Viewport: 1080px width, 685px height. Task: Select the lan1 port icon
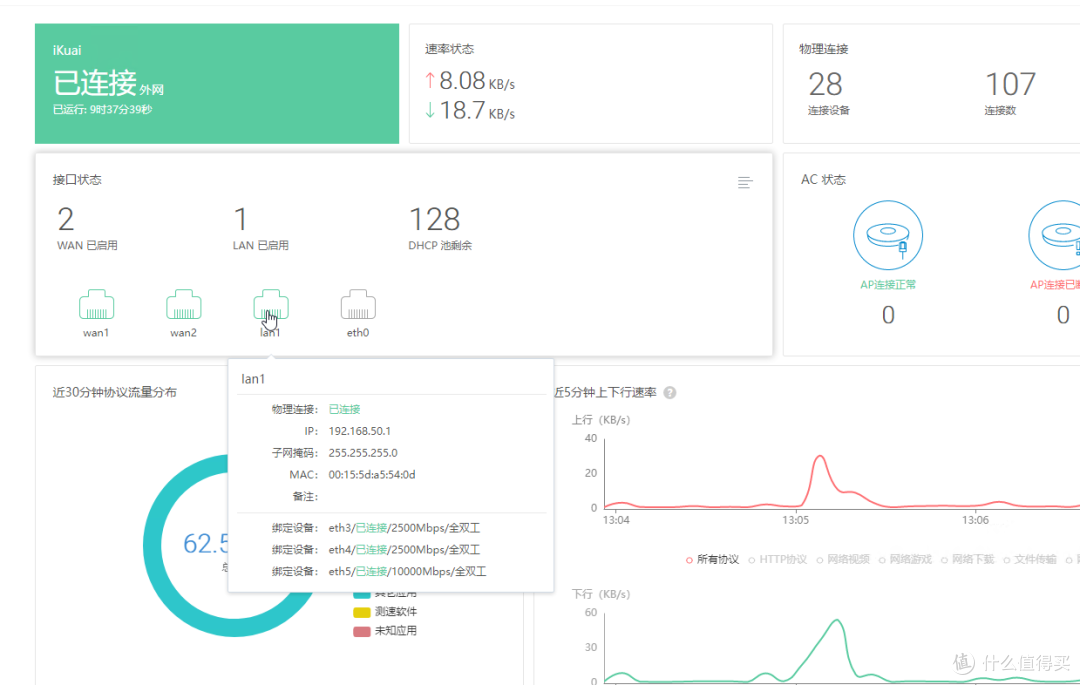270,304
